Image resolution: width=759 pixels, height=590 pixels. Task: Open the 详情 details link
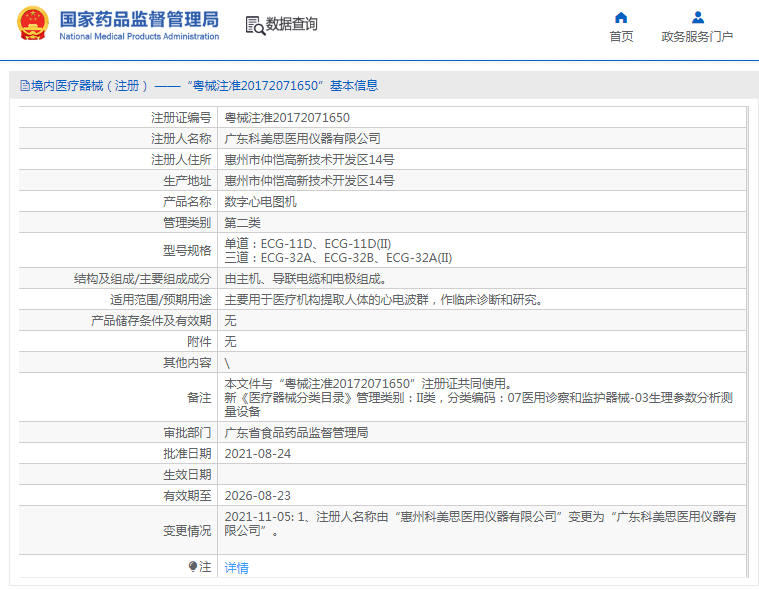point(236,567)
